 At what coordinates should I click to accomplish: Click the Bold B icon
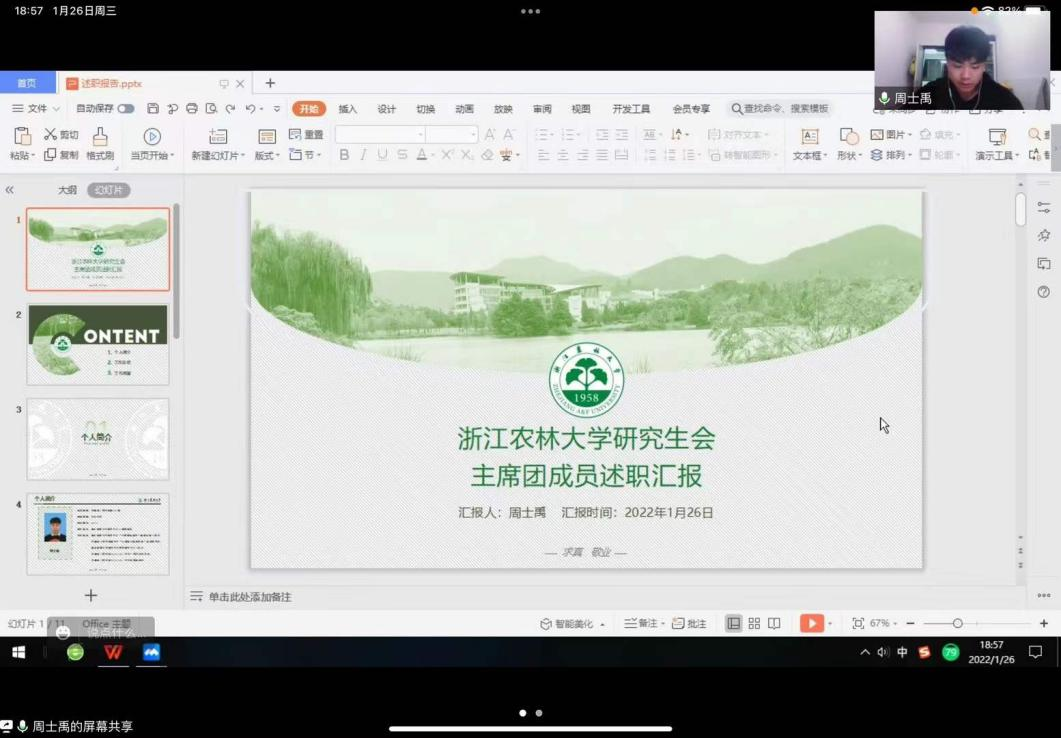[344, 155]
